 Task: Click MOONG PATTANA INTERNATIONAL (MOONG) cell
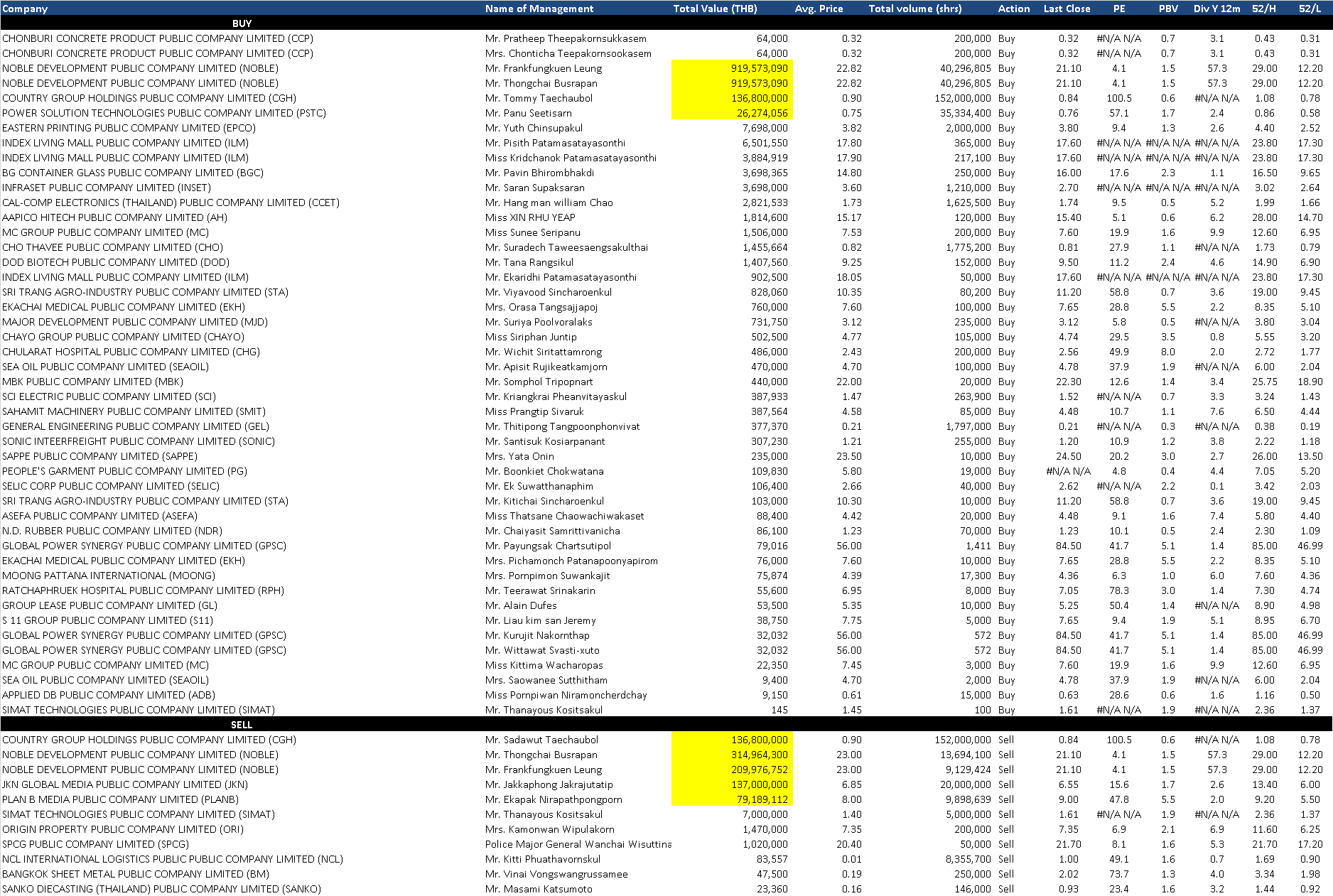point(108,576)
